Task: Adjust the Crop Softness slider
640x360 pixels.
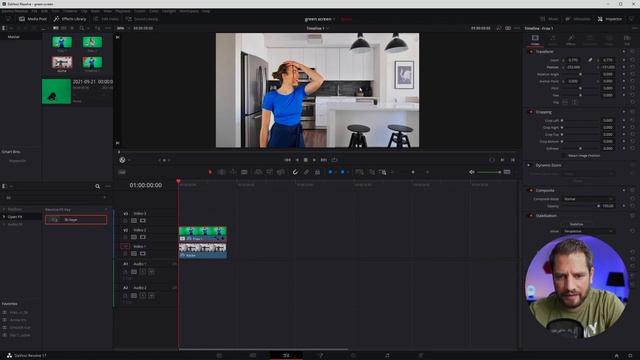Action: 580,148
